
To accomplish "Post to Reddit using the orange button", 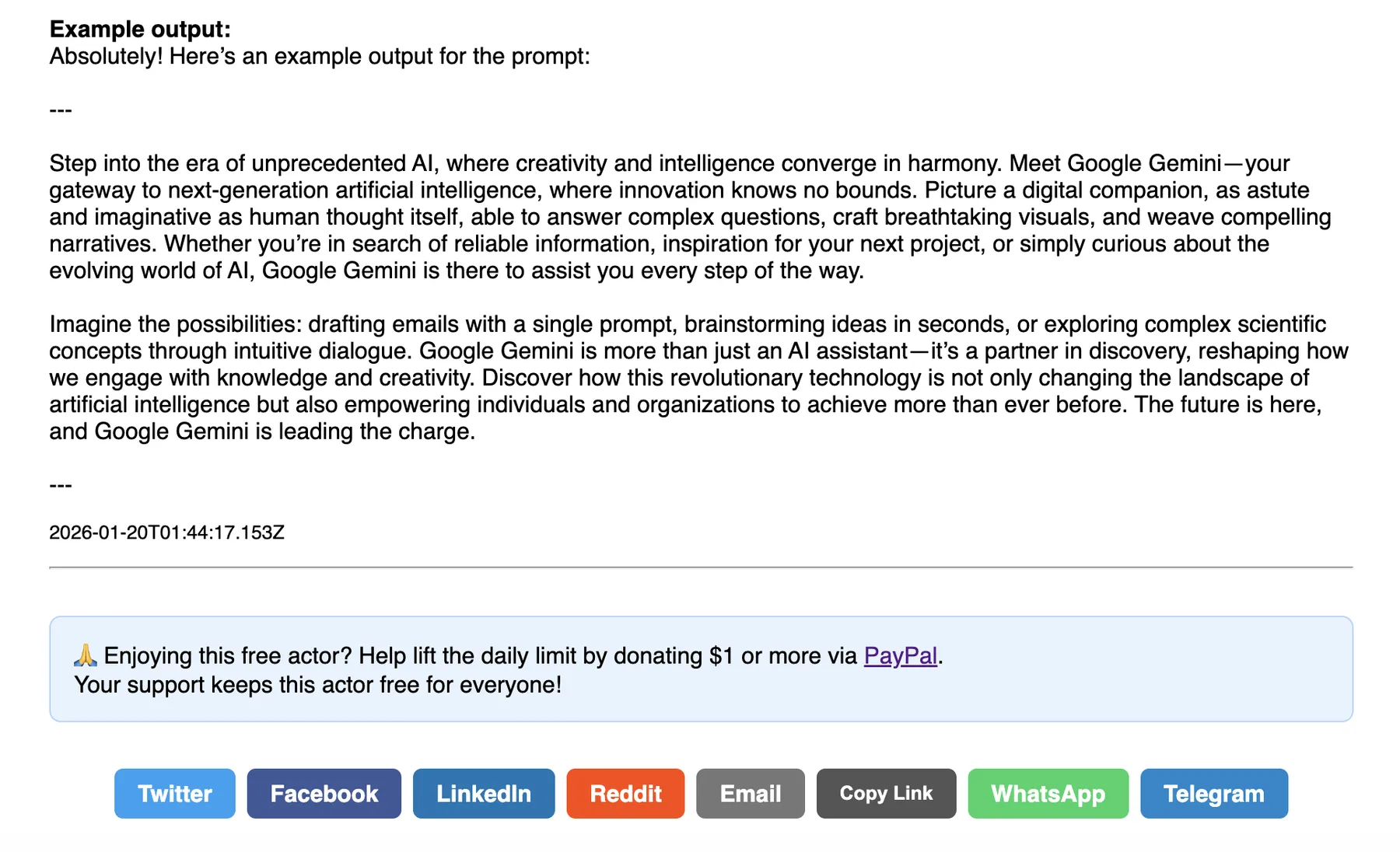I will click(x=625, y=794).
